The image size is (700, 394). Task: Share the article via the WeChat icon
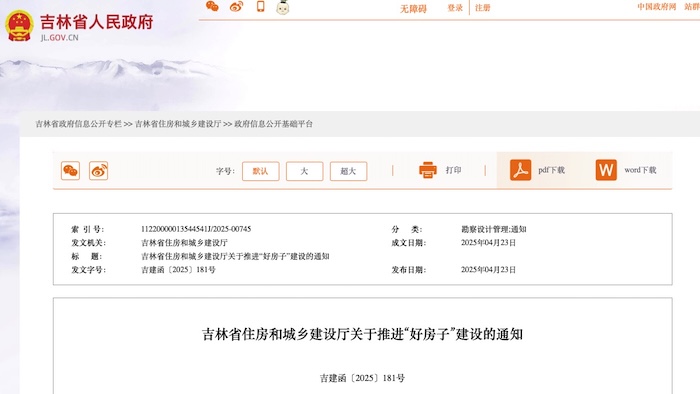(x=71, y=170)
